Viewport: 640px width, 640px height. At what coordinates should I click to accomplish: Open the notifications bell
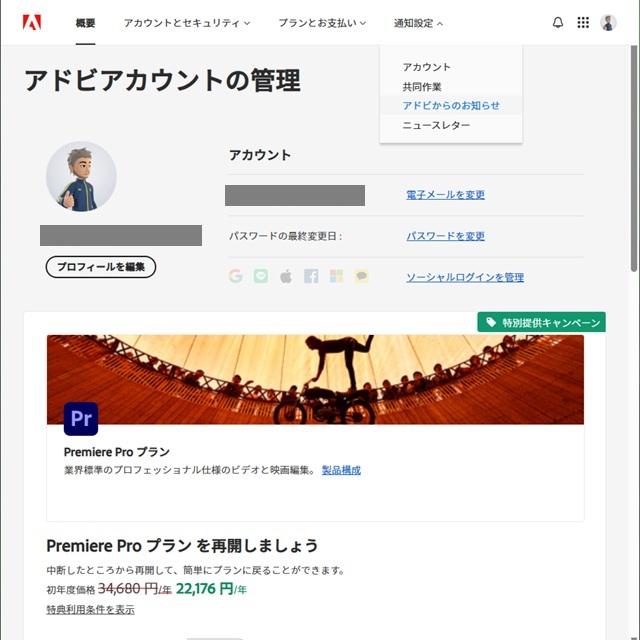[x=558, y=22]
